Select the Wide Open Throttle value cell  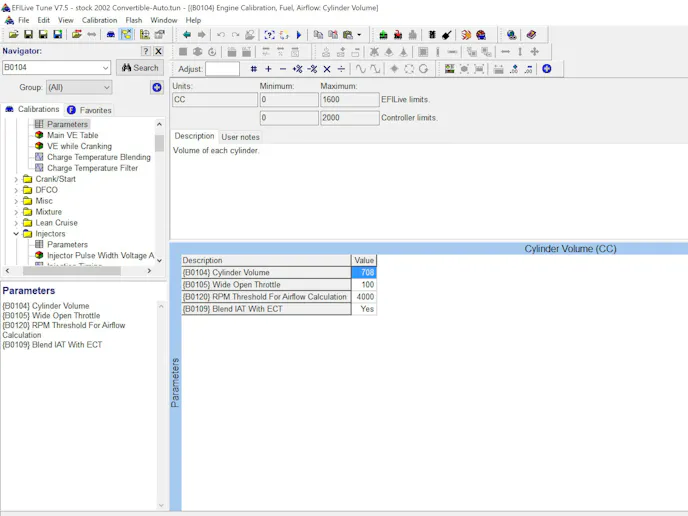click(363, 285)
